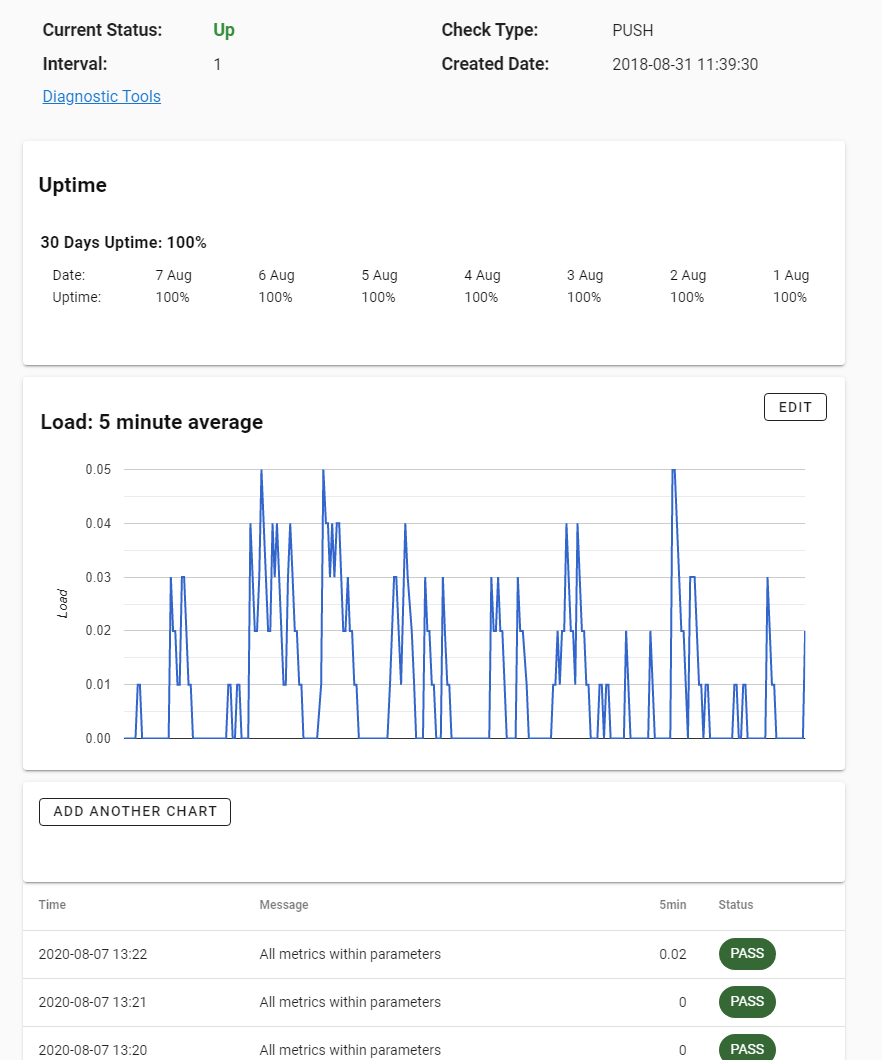The width and height of the screenshot is (882, 1060).
Task: Click the 30 Days Uptime summary text
Action: click(123, 242)
